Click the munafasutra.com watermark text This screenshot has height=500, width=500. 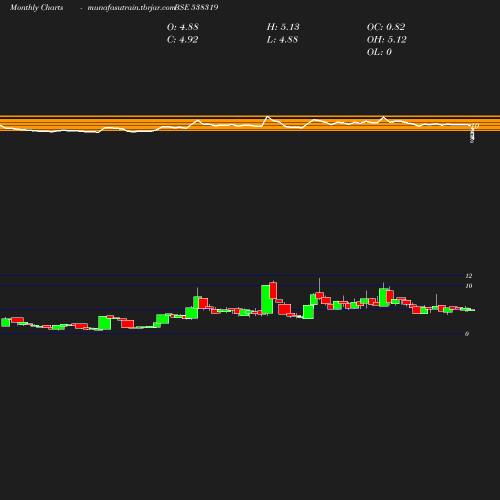coord(131,7)
